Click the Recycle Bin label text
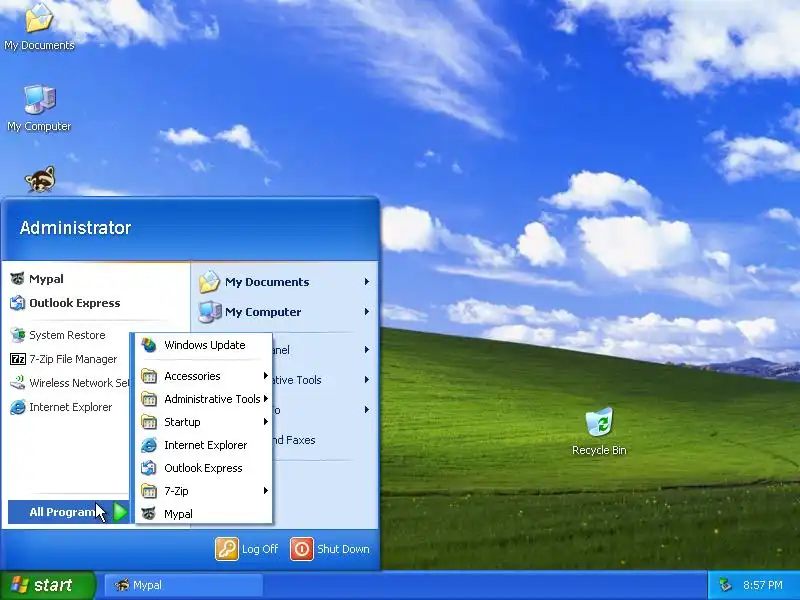The image size is (800, 600). [x=599, y=450]
